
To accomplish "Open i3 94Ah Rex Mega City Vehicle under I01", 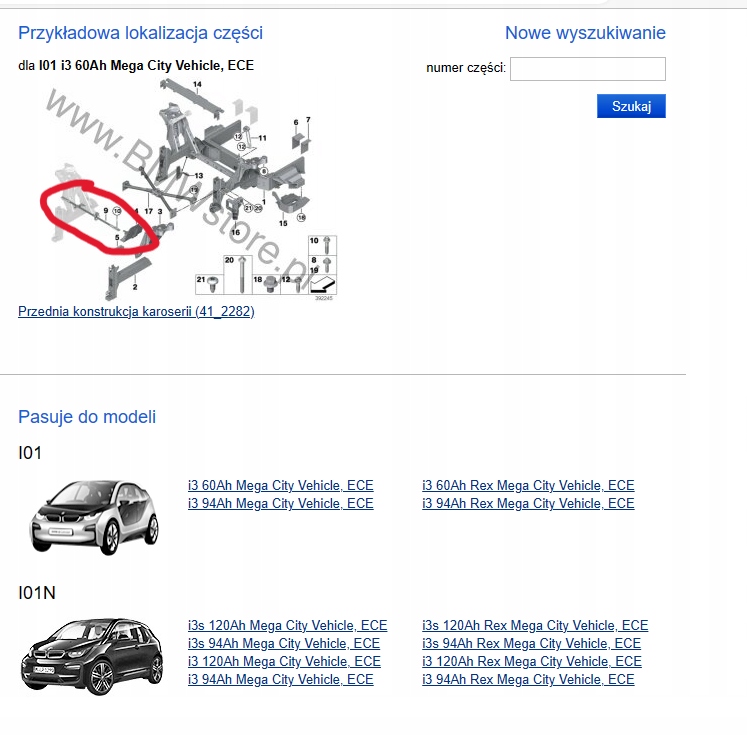I will pos(528,503).
